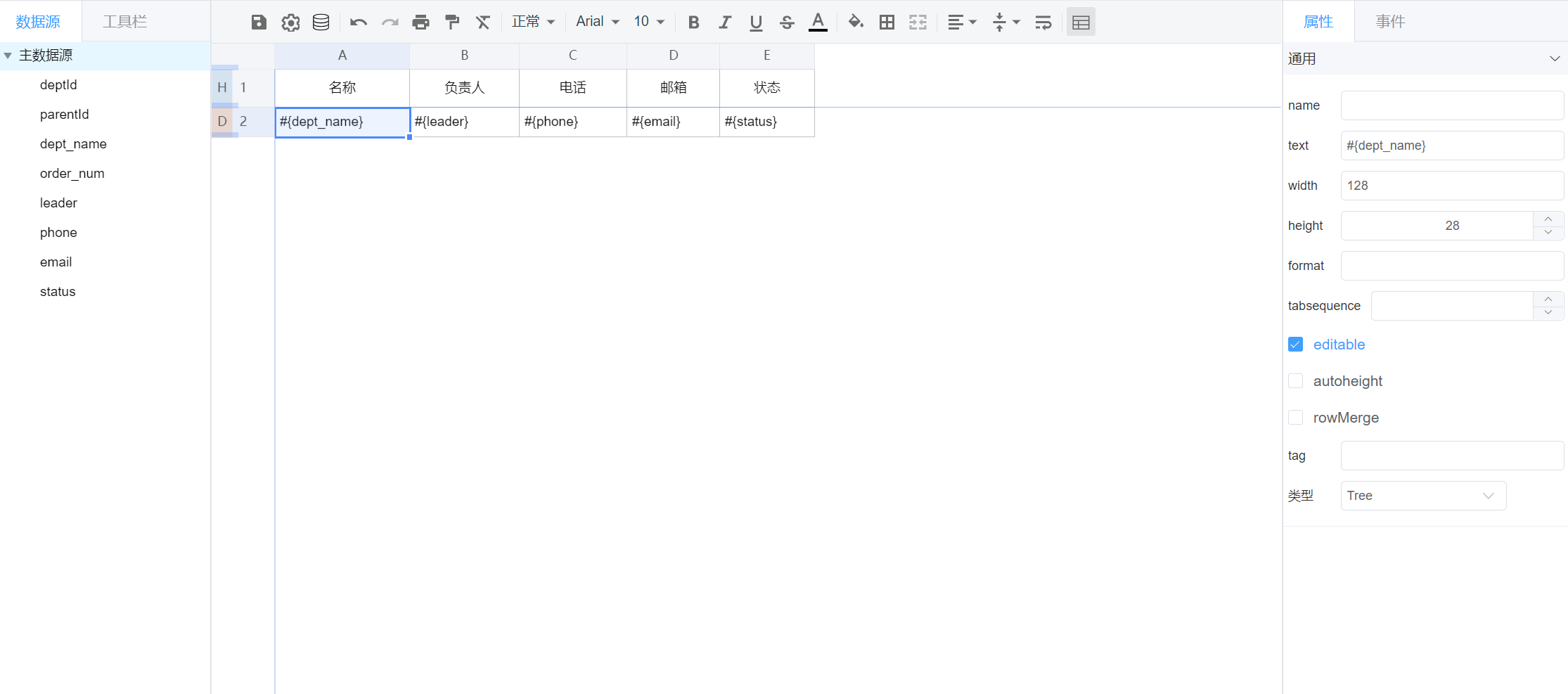Image resolution: width=1568 pixels, height=694 pixels.
Task: Collapse the 通用 section chevron
Action: (1555, 59)
